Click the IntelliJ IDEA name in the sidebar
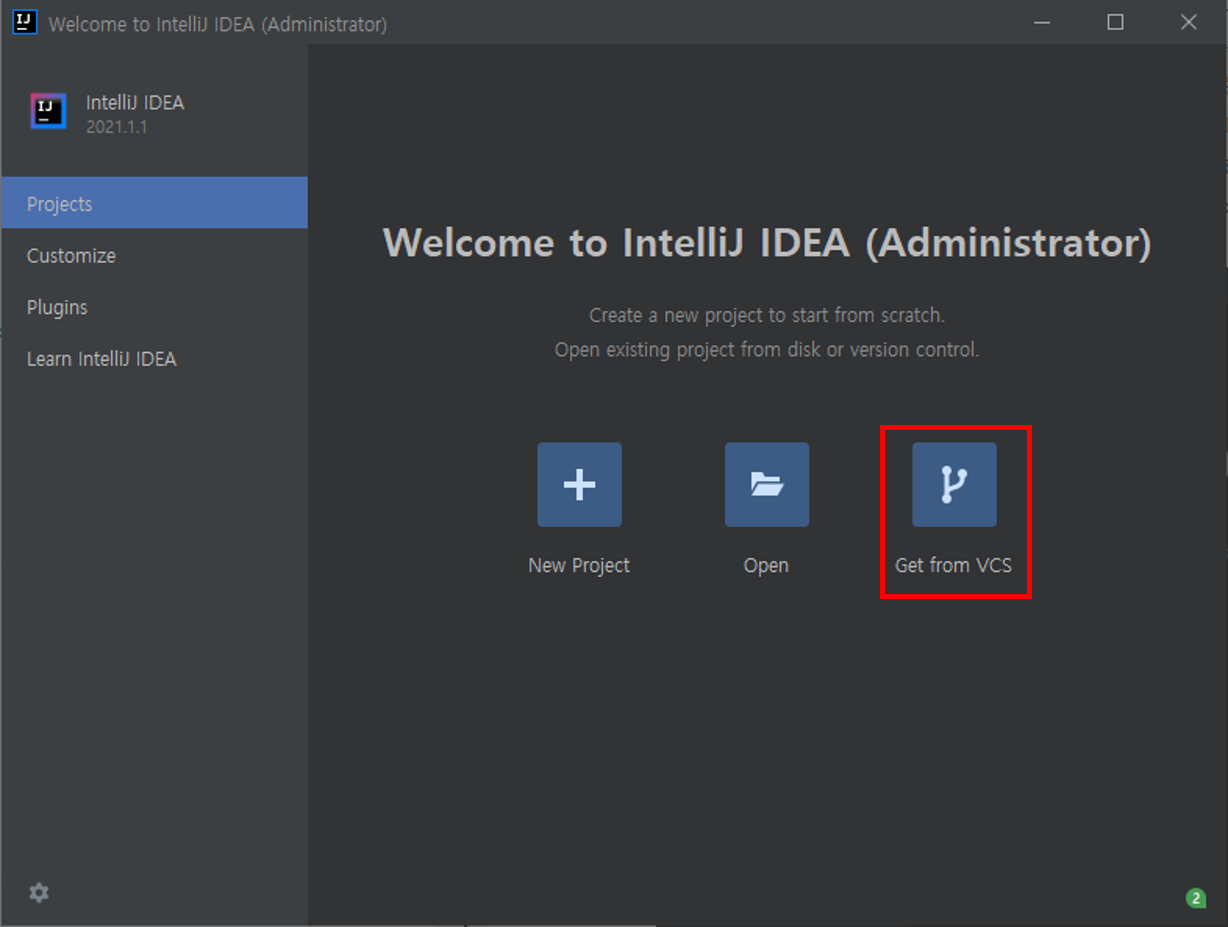The image size is (1228, 927). 135,102
